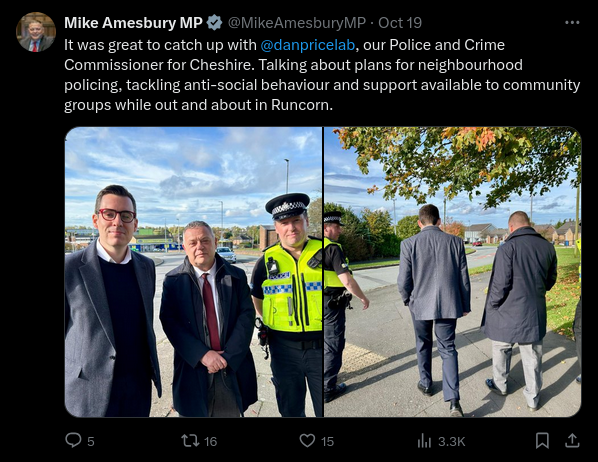Click the like count 15
Viewport: 598px width, 462px height.
click(327, 442)
